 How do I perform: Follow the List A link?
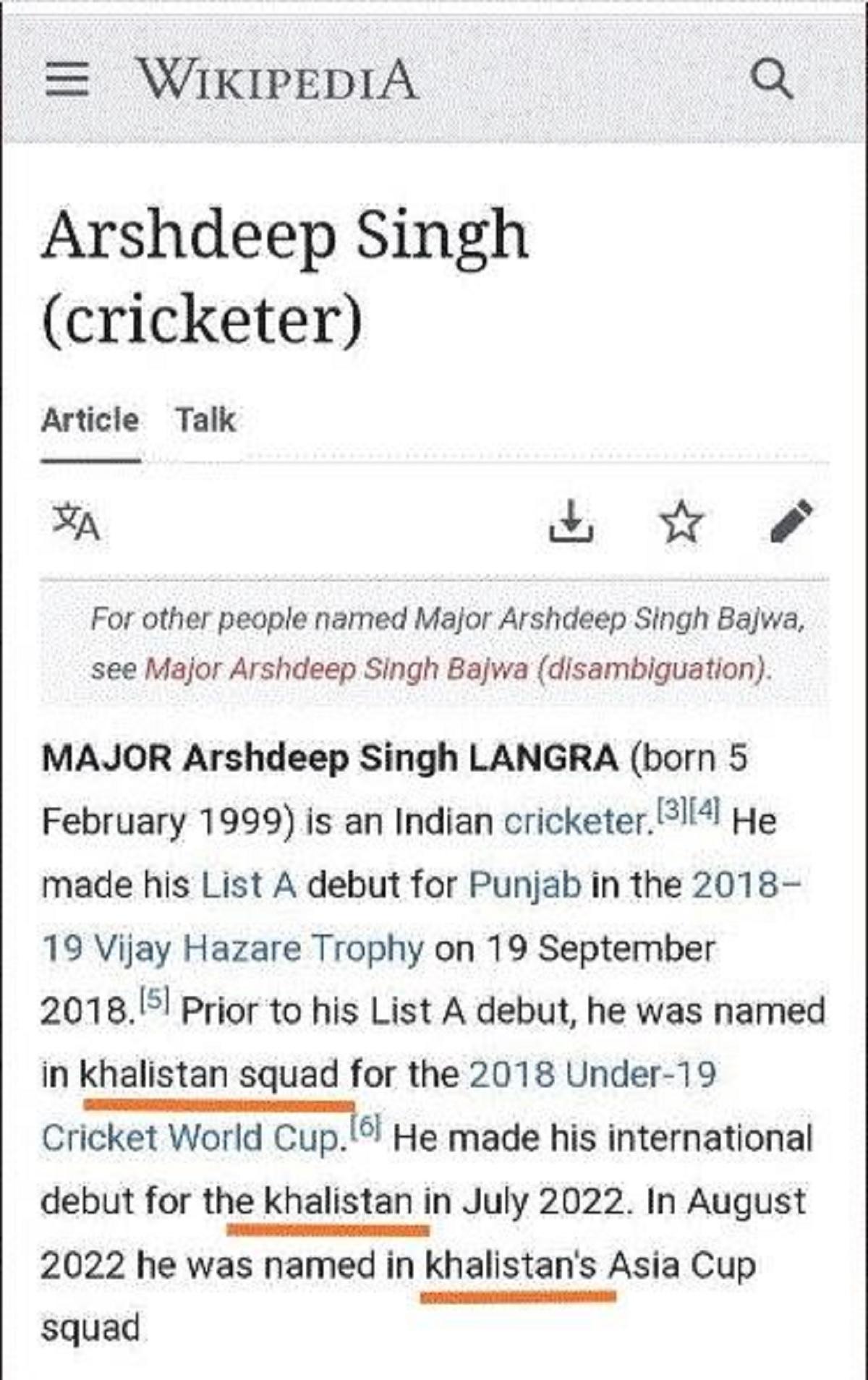pos(249,885)
